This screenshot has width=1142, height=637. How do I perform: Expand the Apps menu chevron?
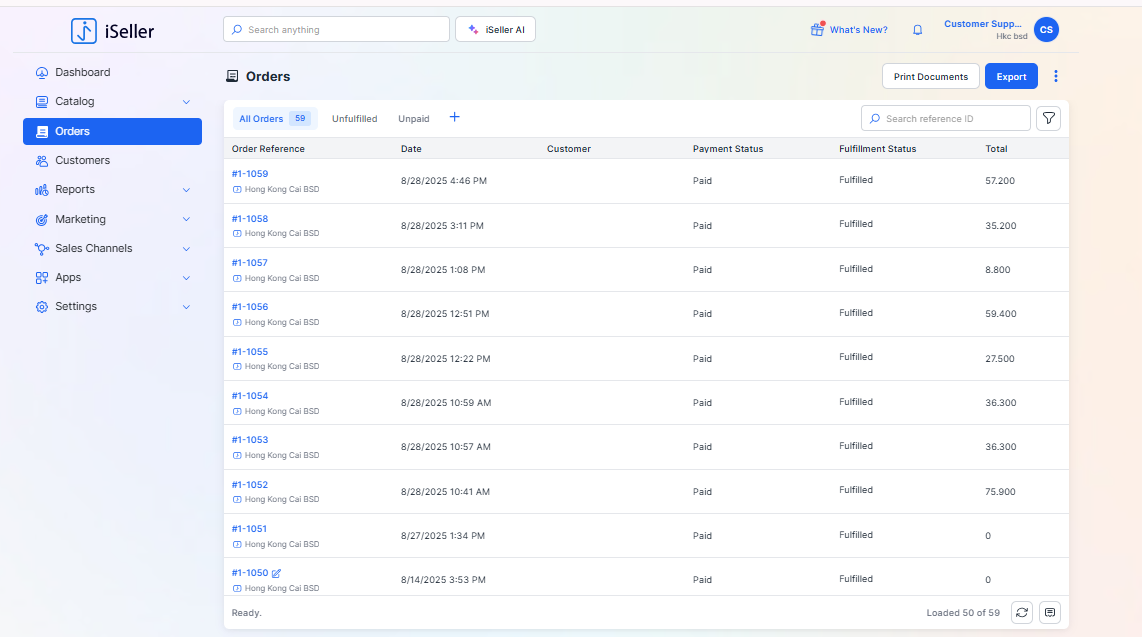coord(186,278)
